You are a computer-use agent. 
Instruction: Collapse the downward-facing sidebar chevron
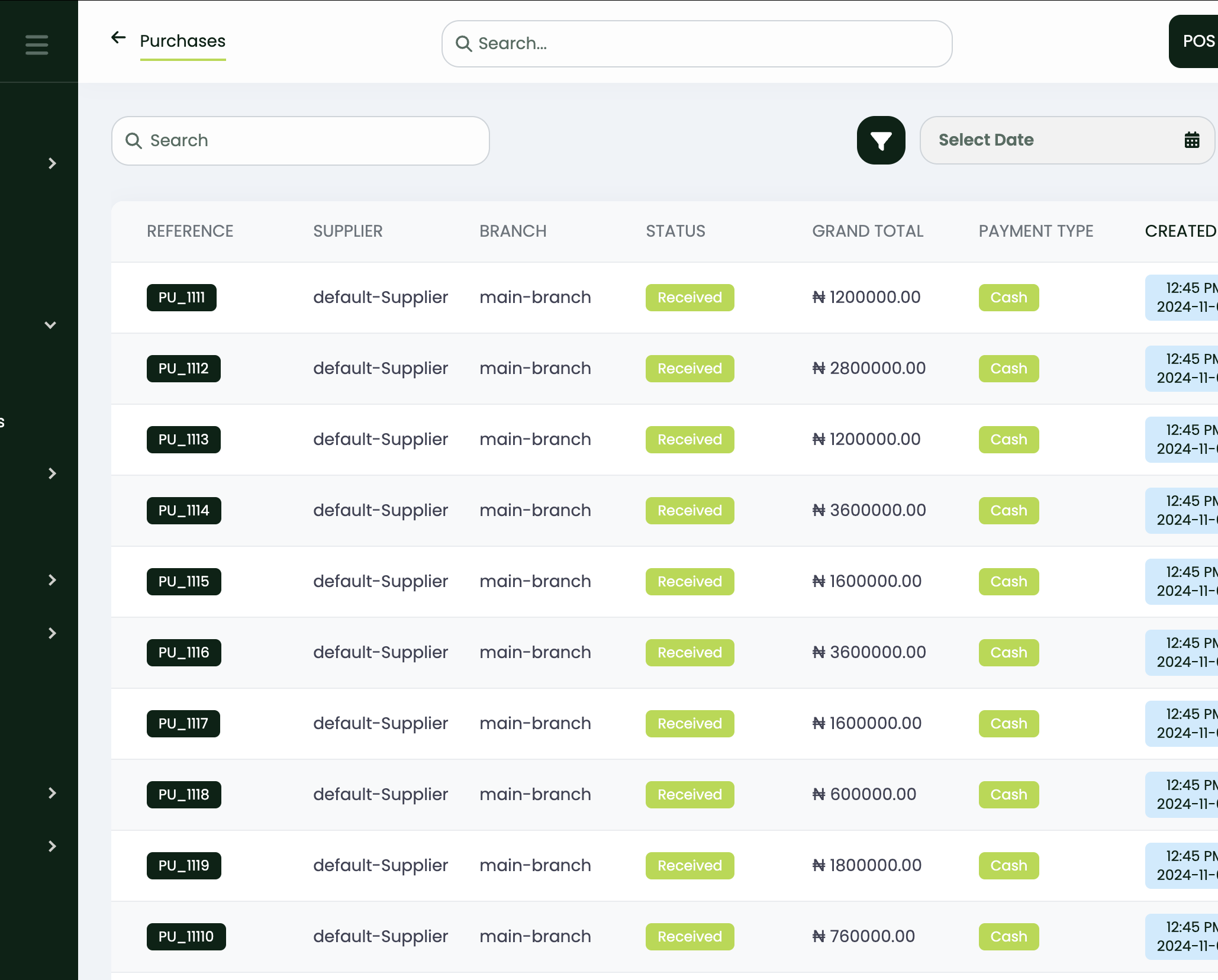tap(51, 325)
